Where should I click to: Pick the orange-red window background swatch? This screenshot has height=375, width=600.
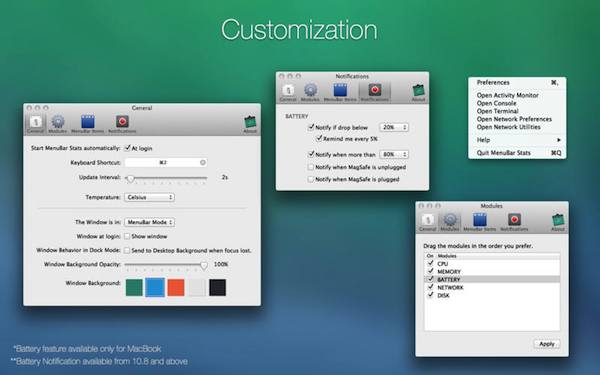(x=176, y=288)
